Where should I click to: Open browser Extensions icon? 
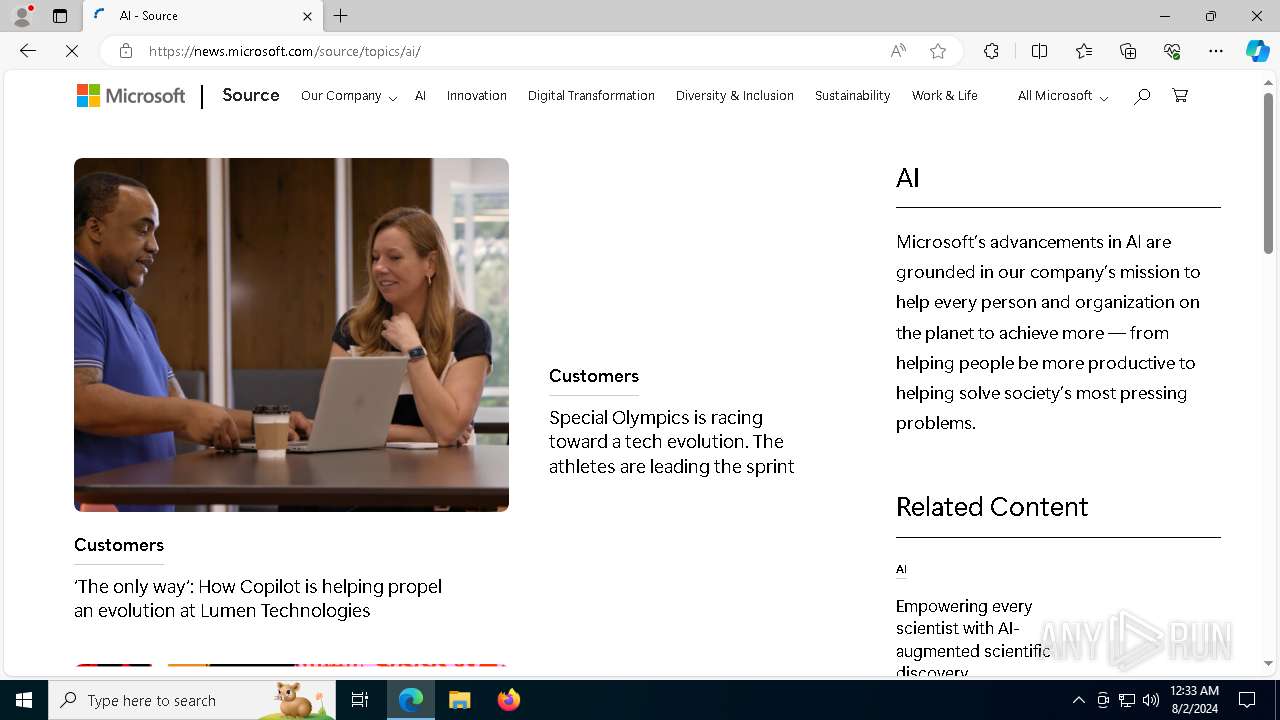(991, 51)
